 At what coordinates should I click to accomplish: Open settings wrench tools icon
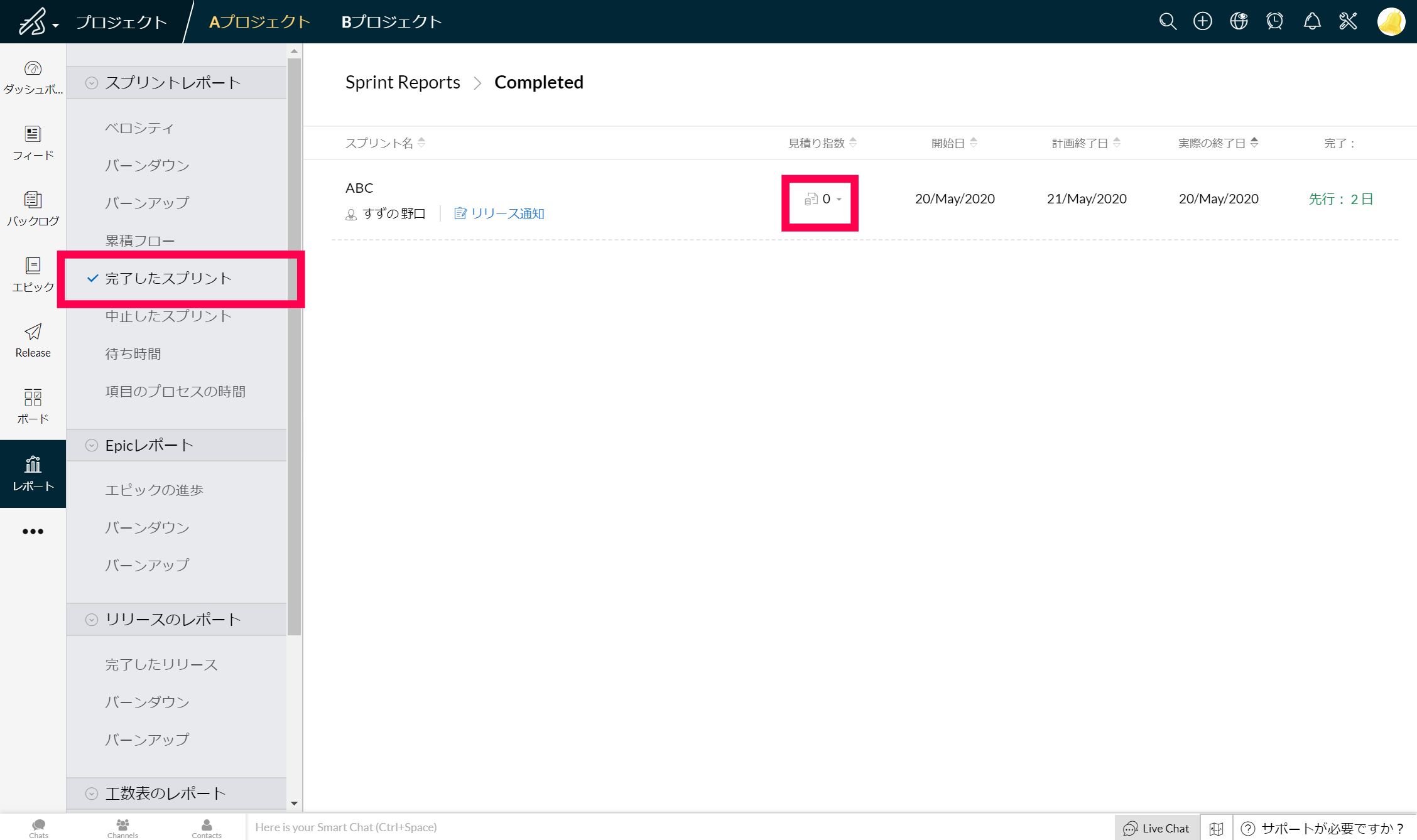tap(1348, 21)
